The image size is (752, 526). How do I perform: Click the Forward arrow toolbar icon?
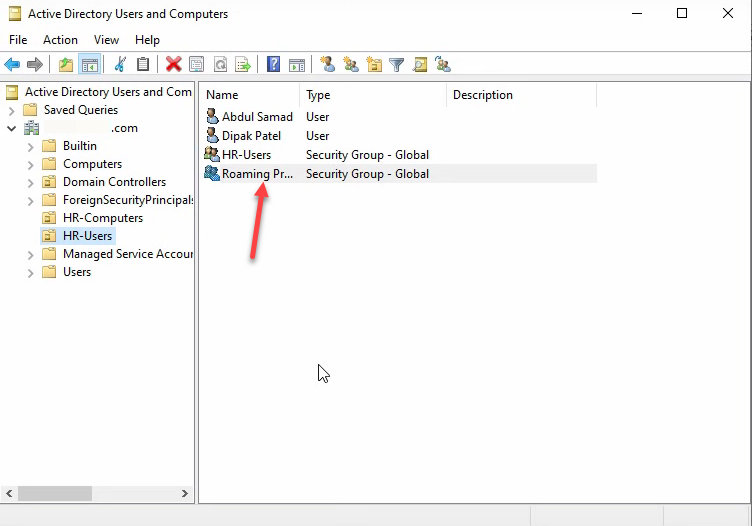pyautogui.click(x=35, y=64)
